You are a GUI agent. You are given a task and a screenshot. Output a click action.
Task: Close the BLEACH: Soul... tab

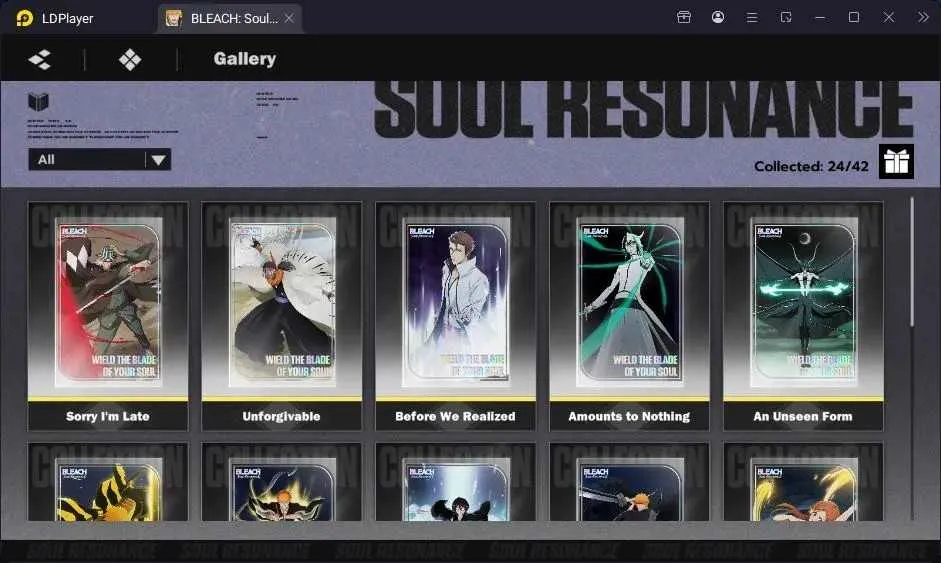[x=289, y=18]
